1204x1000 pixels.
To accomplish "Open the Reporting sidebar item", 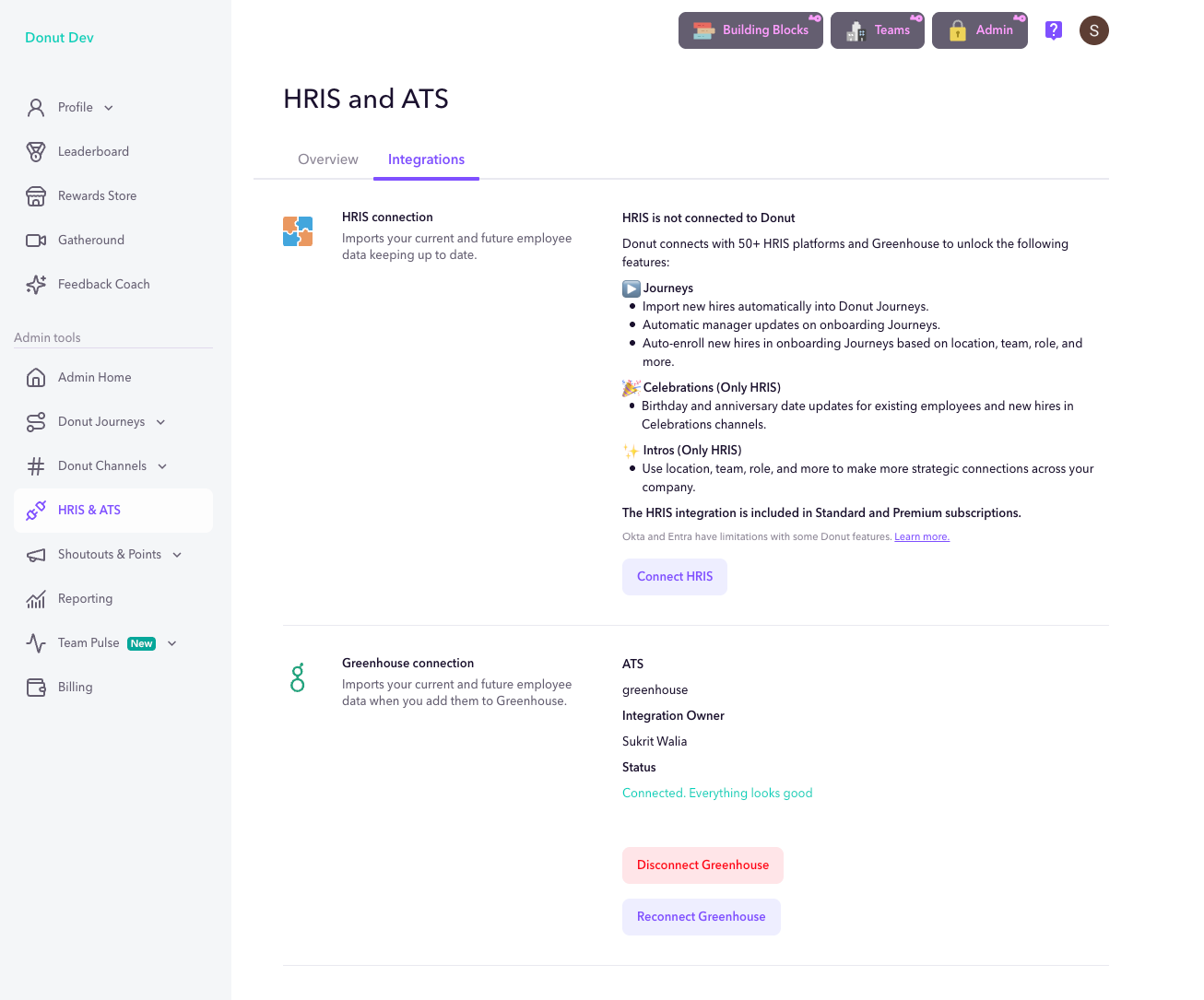I will 113,599.
